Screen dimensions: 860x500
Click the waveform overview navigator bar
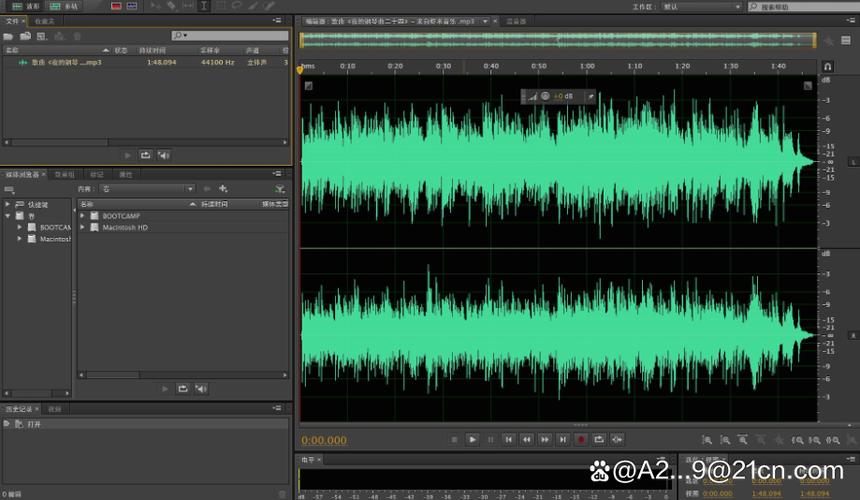click(558, 39)
